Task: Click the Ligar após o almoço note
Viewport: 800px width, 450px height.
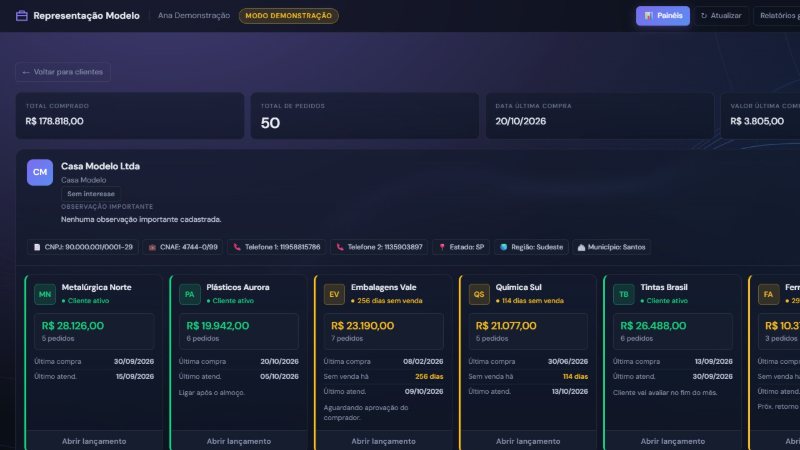Action: (212, 392)
